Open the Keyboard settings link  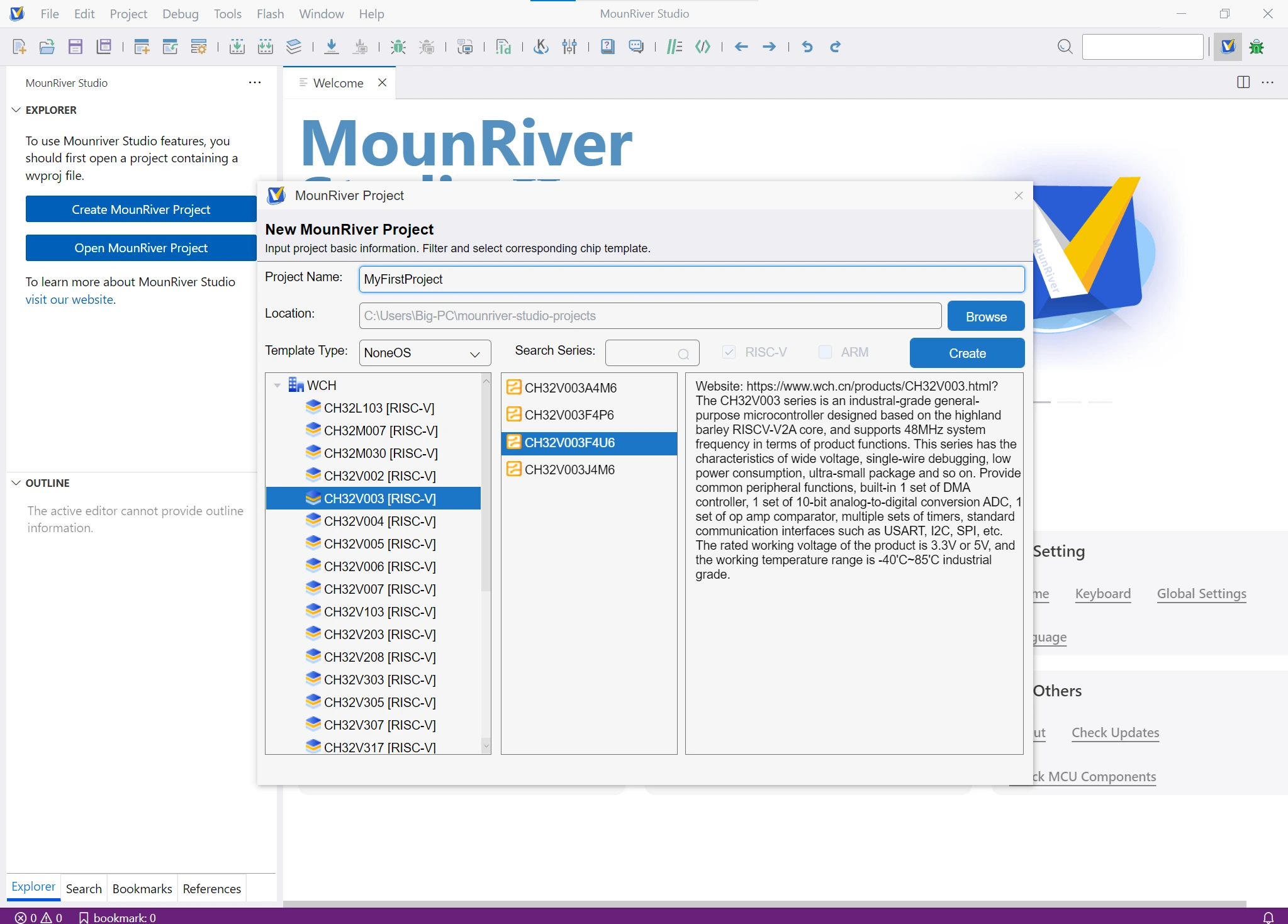pos(1102,594)
